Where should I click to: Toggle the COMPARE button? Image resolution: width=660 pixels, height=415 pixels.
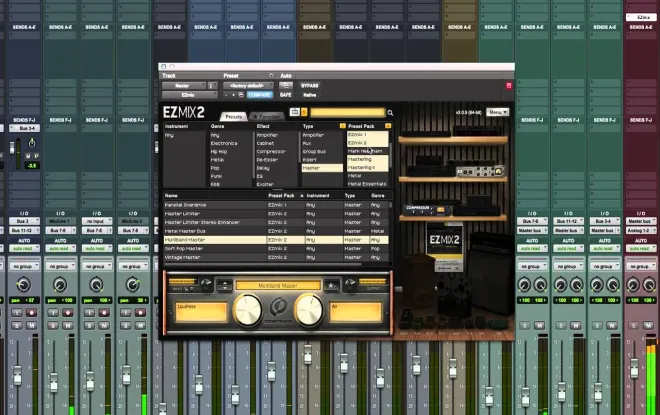(x=259, y=95)
